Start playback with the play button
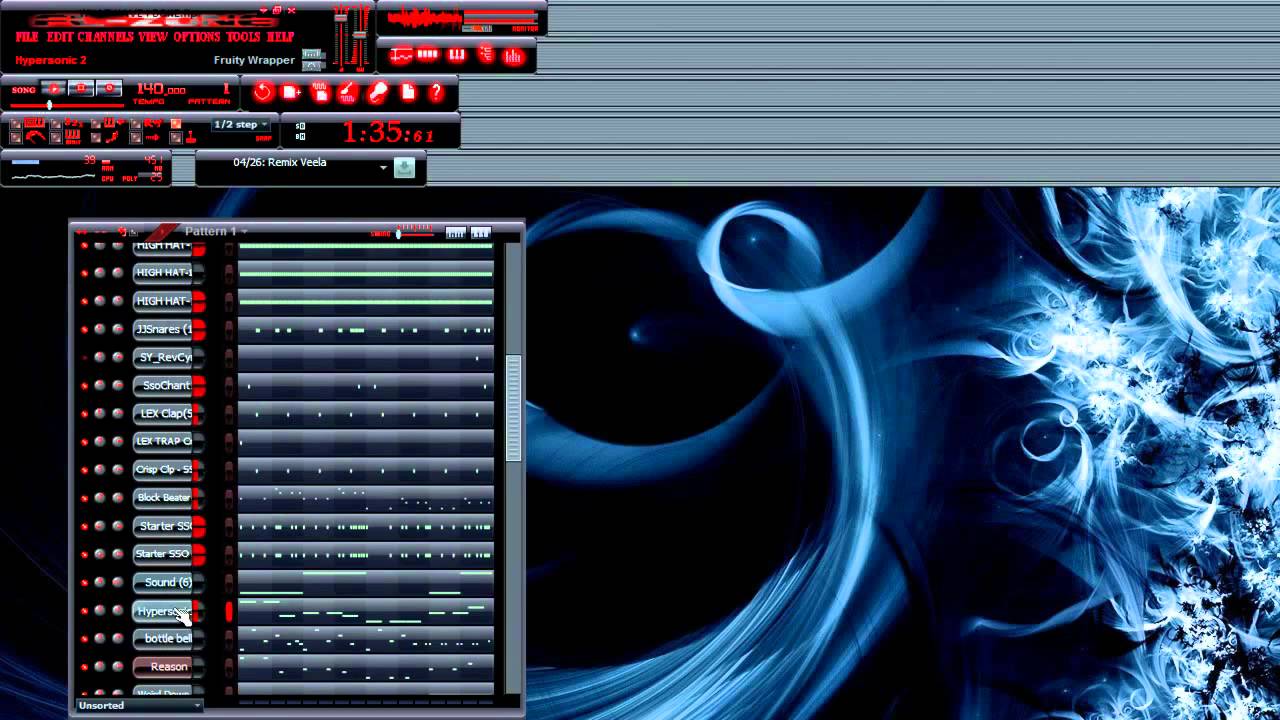The image size is (1280, 720). [x=53, y=90]
